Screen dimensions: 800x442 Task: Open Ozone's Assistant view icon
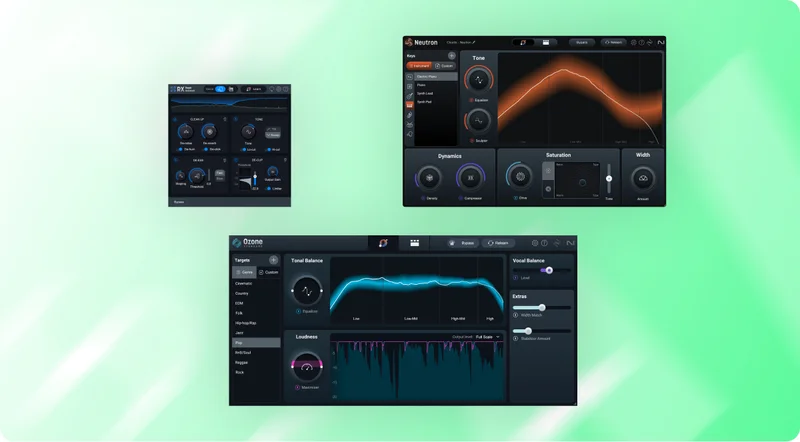pos(383,243)
